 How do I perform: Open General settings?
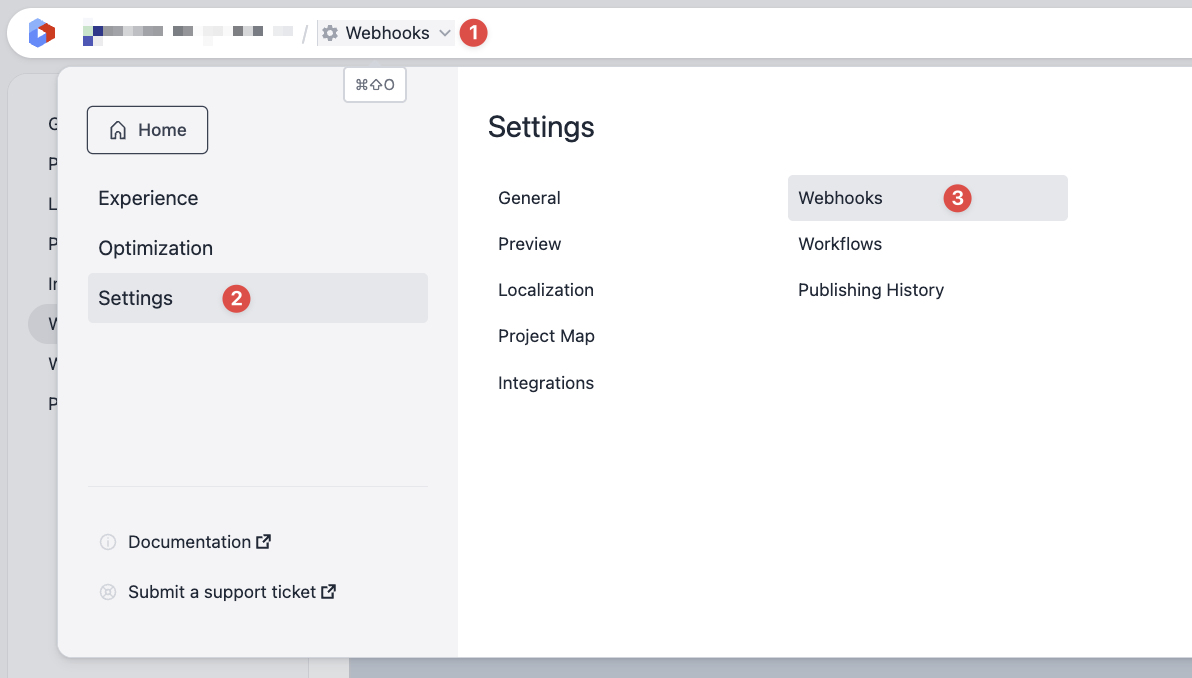pos(529,198)
